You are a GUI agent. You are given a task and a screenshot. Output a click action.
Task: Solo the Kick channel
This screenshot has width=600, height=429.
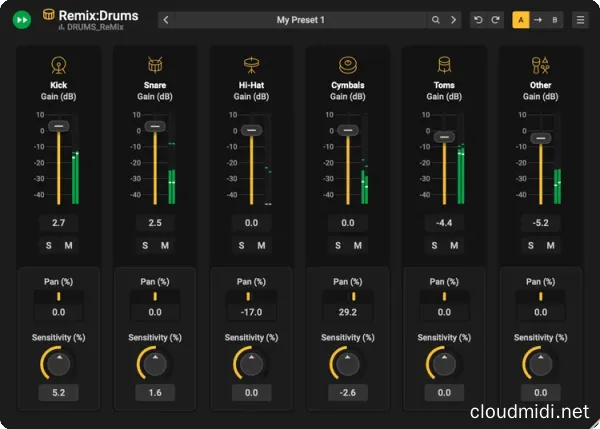[x=49, y=245]
